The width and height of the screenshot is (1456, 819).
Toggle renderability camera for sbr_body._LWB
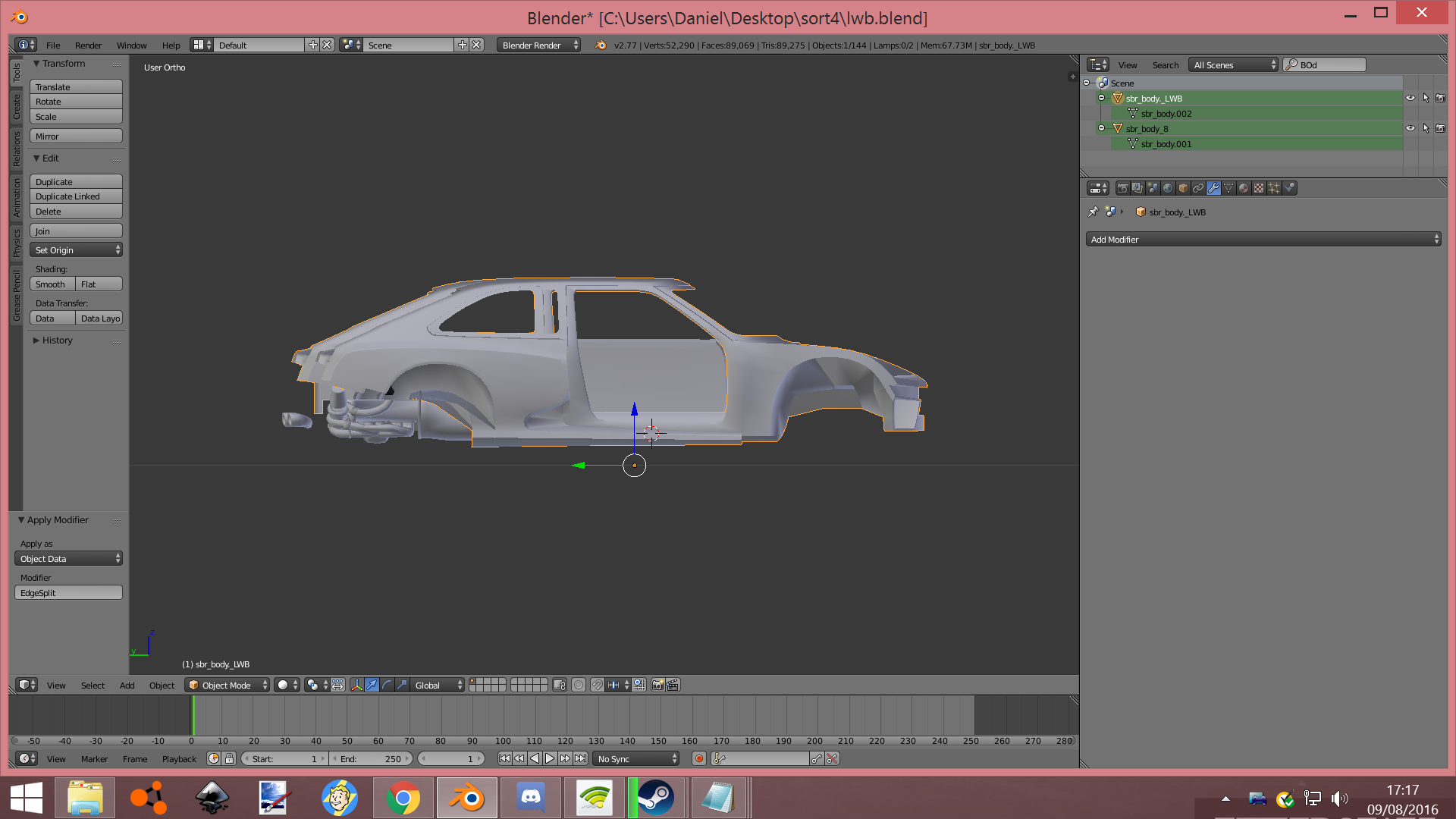[1440, 98]
